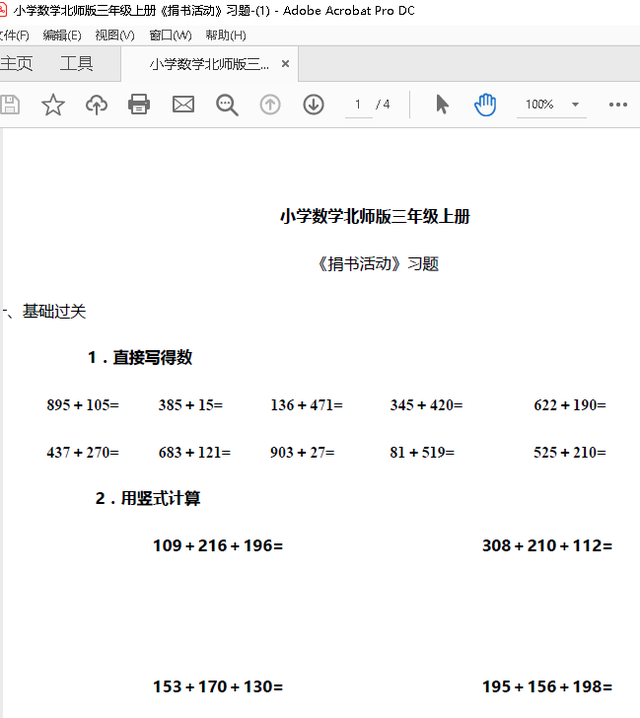The height and width of the screenshot is (718, 640).
Task: Send file by email envelope icon
Action: point(183,104)
